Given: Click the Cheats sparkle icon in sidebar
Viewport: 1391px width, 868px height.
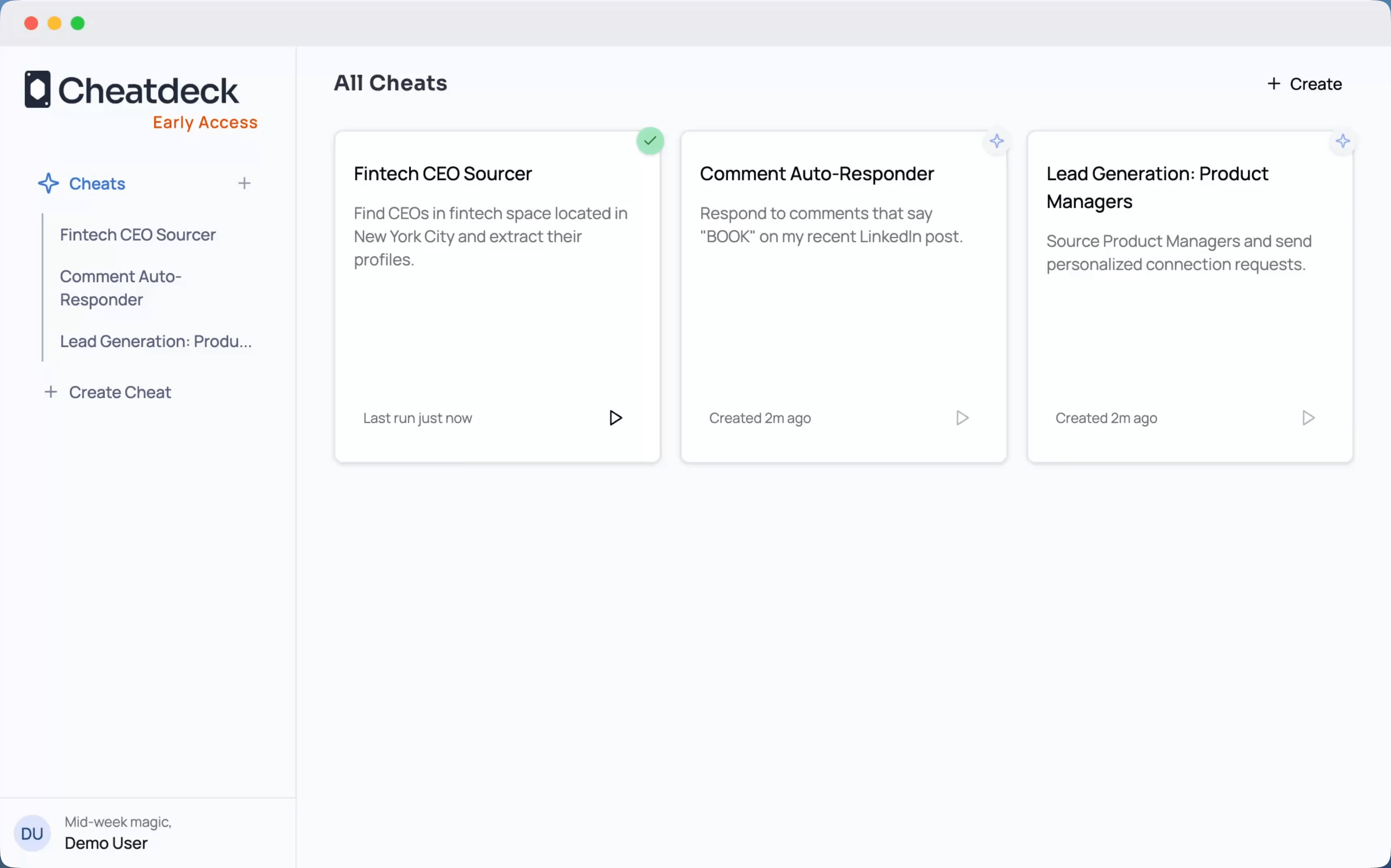Looking at the screenshot, I should point(48,183).
